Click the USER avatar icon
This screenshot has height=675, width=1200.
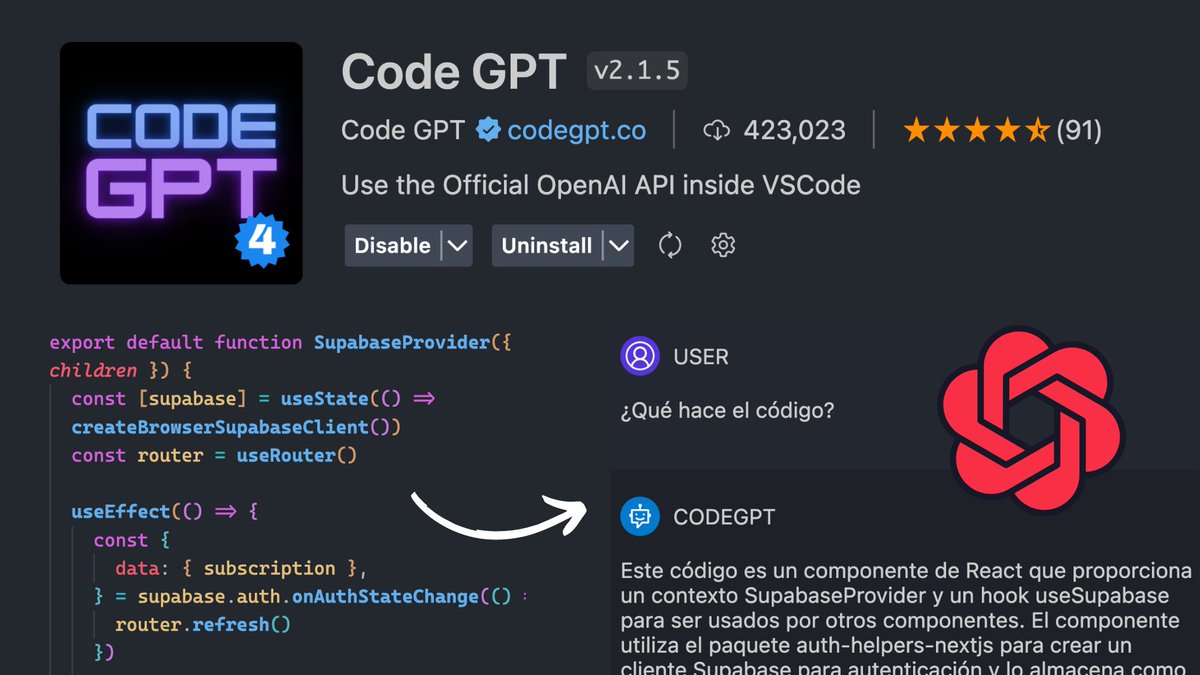tap(640, 357)
